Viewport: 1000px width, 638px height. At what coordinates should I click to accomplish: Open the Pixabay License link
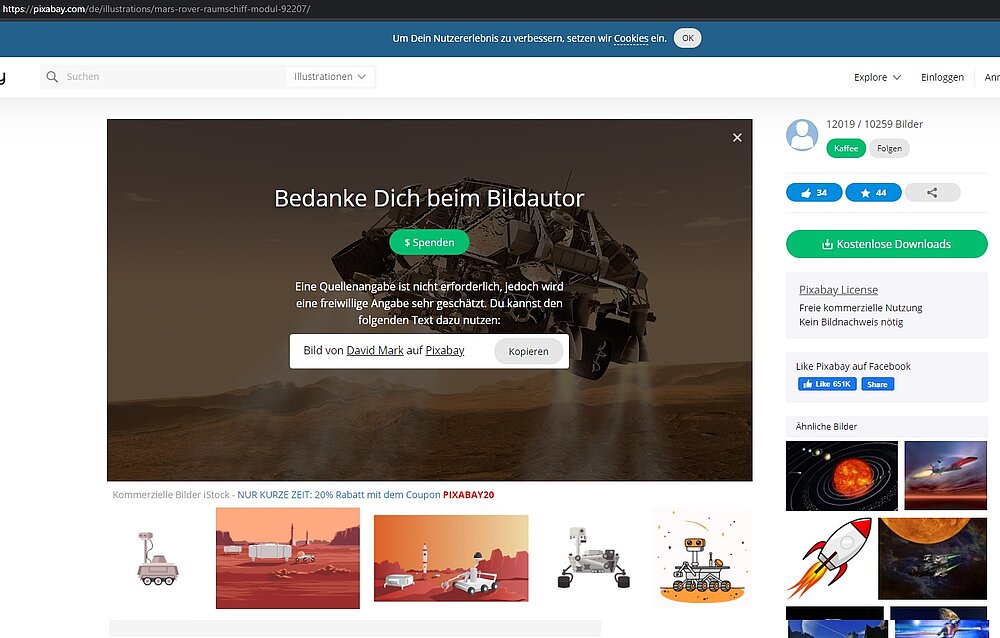point(838,290)
